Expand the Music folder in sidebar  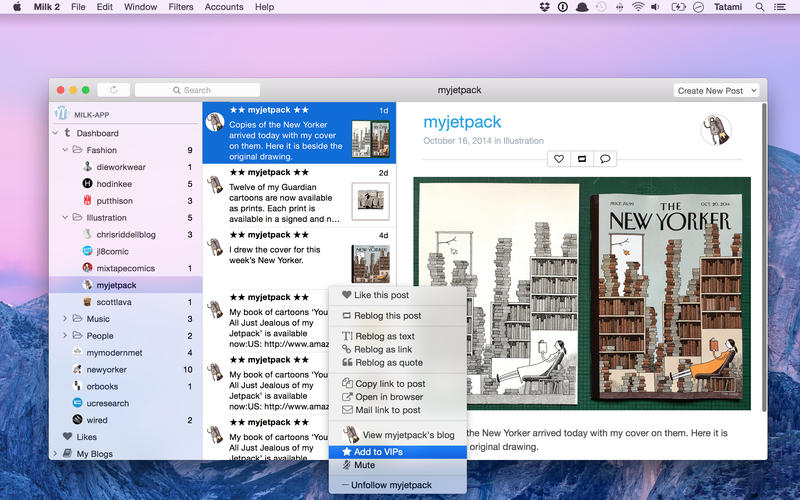pos(65,319)
